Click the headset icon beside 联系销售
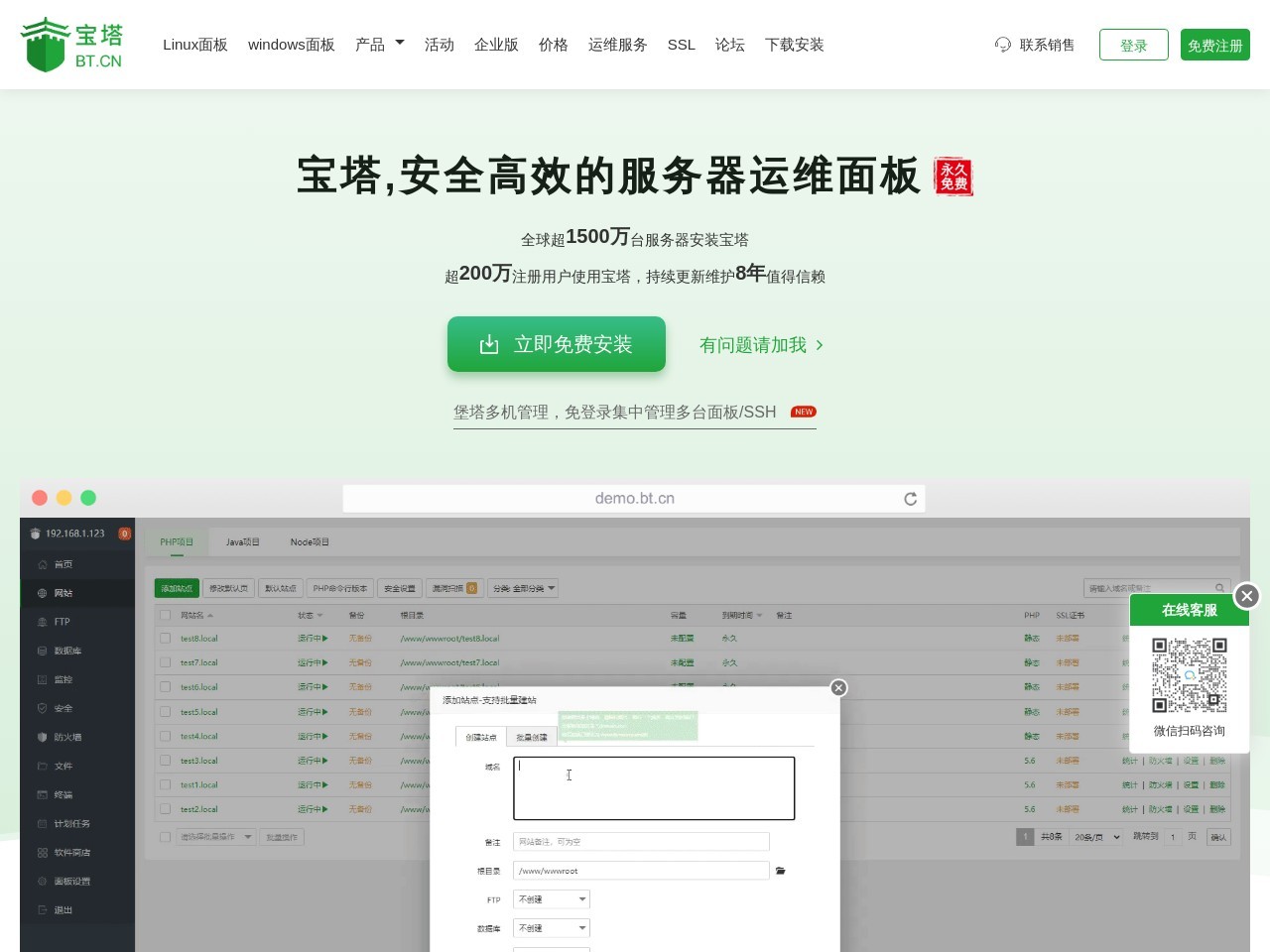 tap(1003, 45)
